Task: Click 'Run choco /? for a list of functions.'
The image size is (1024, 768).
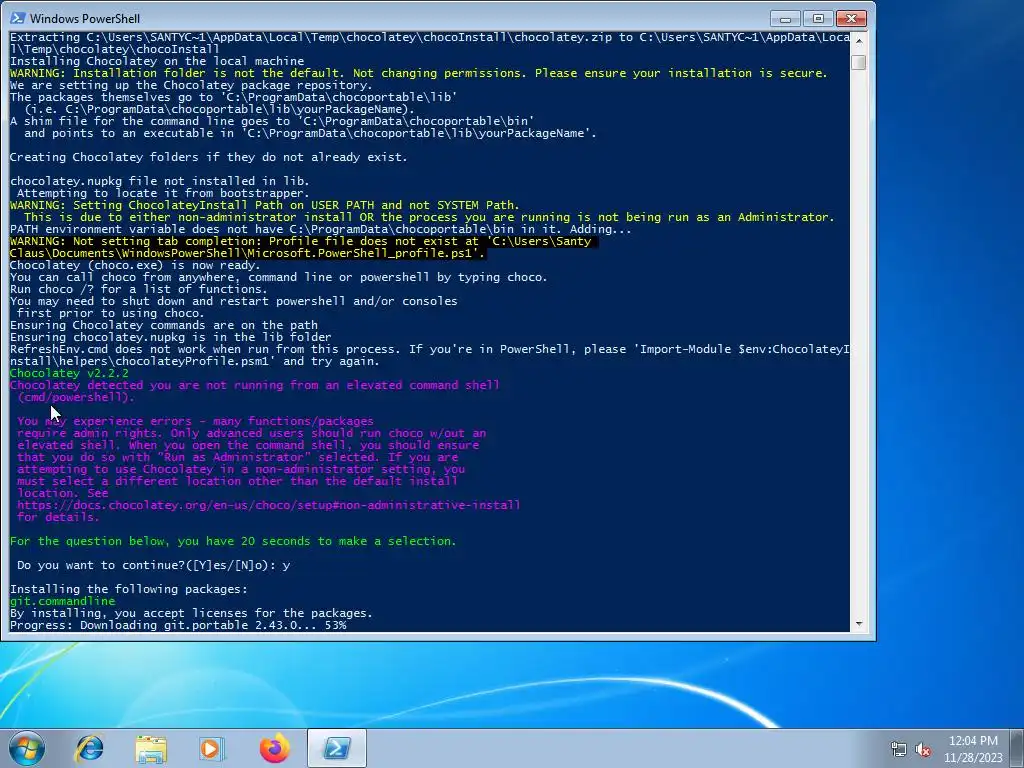Action: point(138,289)
